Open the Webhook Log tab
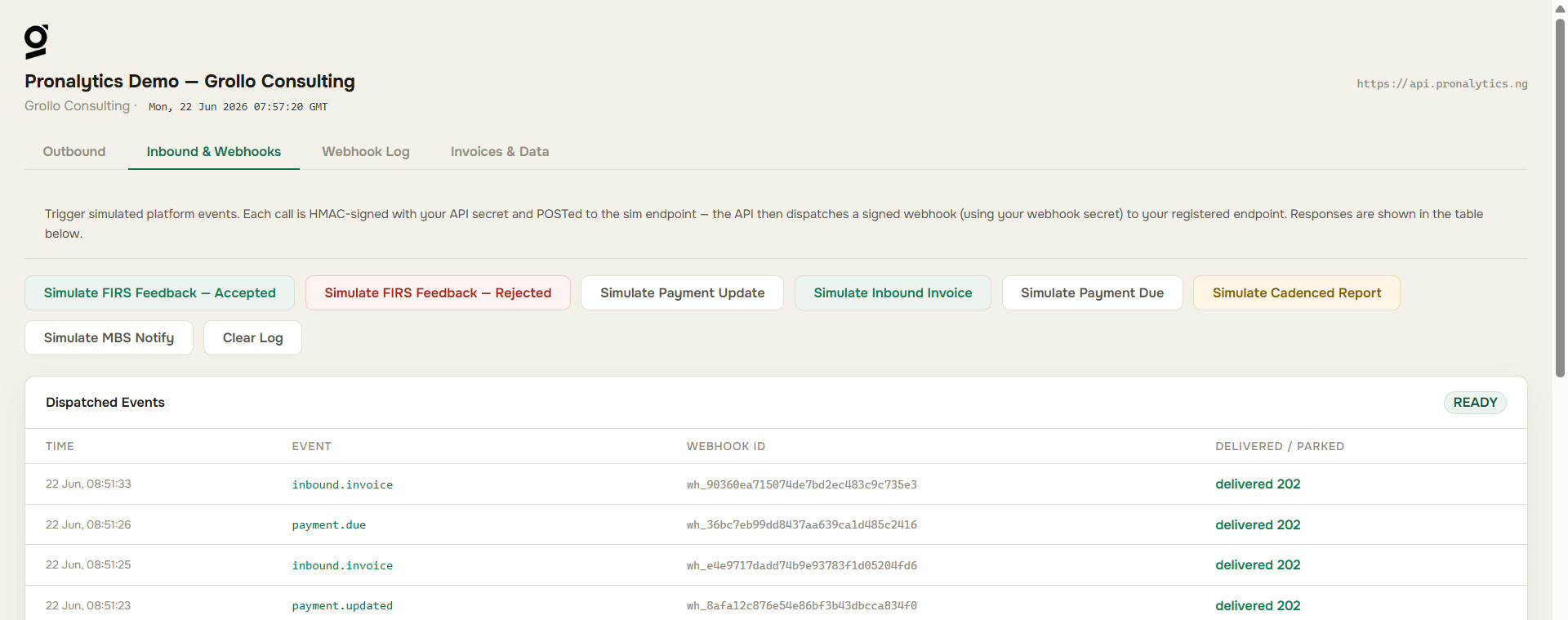Viewport: 1568px width, 620px height. pos(366,152)
